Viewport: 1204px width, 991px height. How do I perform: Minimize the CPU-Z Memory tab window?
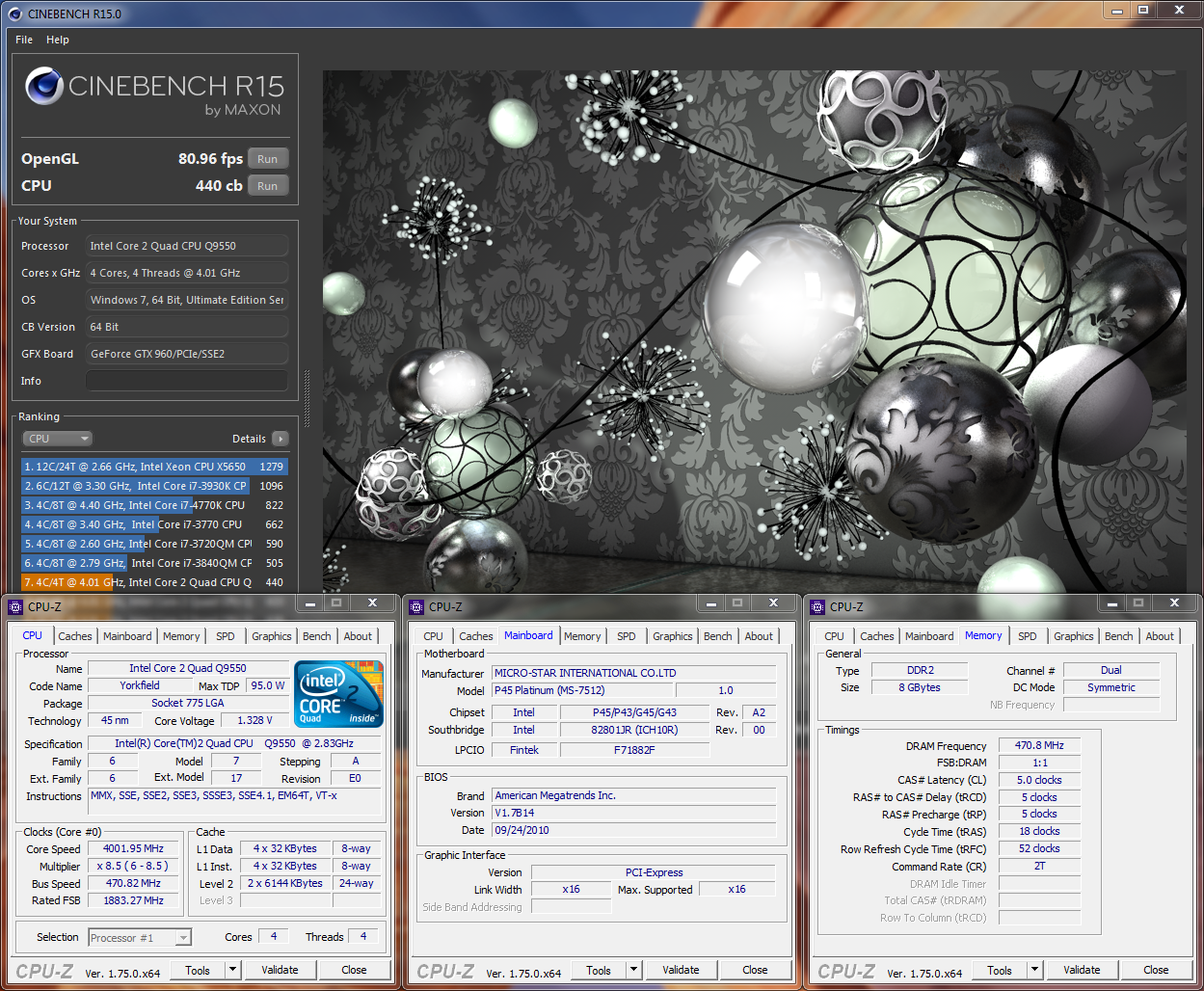[x=1111, y=603]
